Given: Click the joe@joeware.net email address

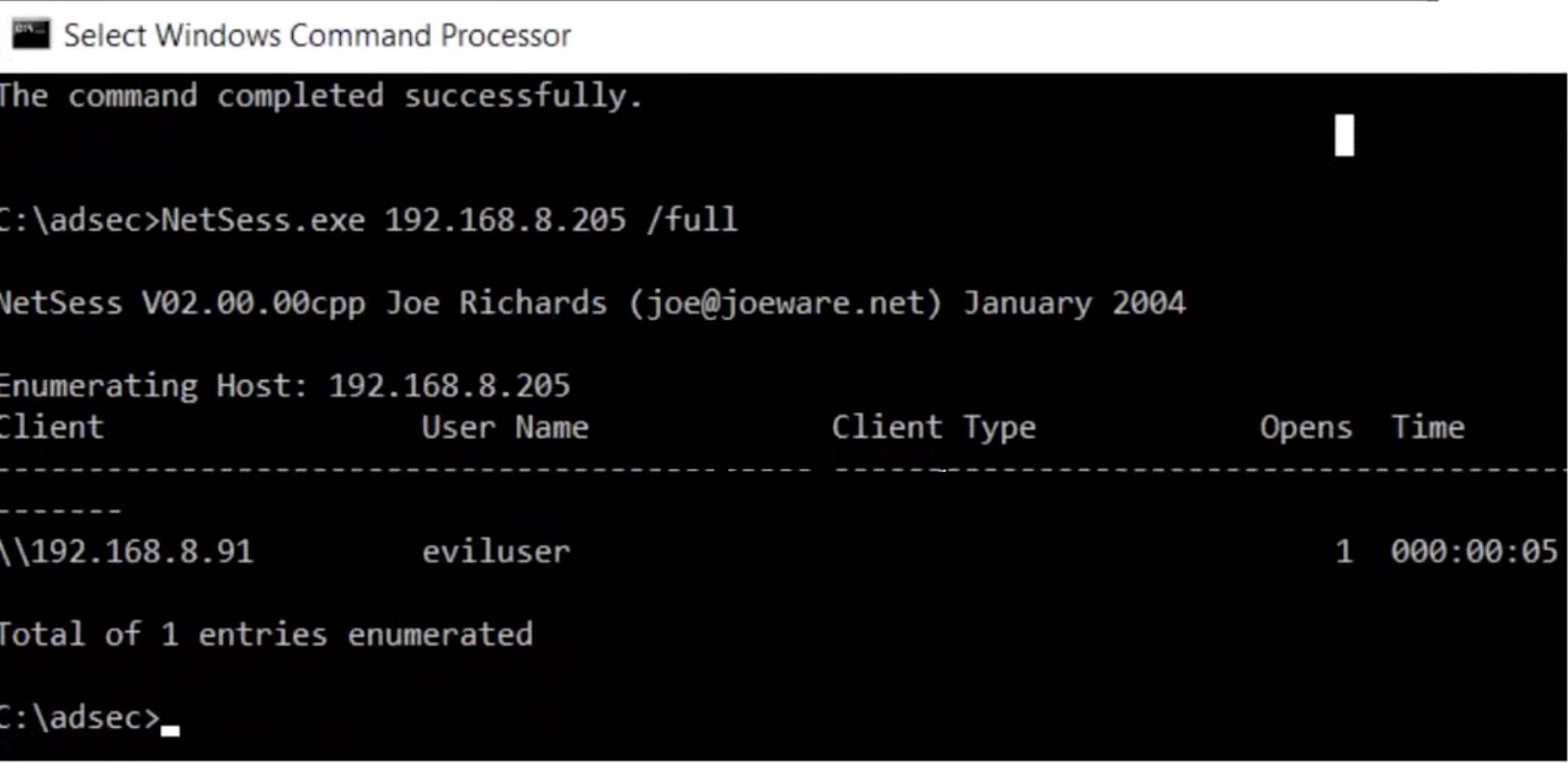Looking at the screenshot, I should click(786, 304).
